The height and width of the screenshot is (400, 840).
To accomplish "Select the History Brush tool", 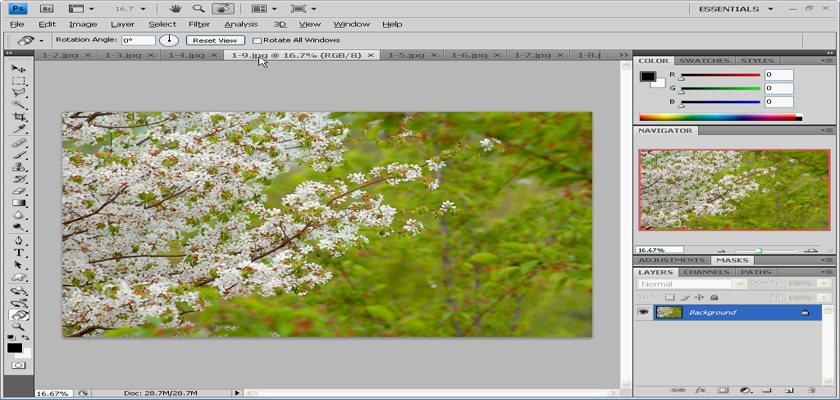I will [19, 179].
